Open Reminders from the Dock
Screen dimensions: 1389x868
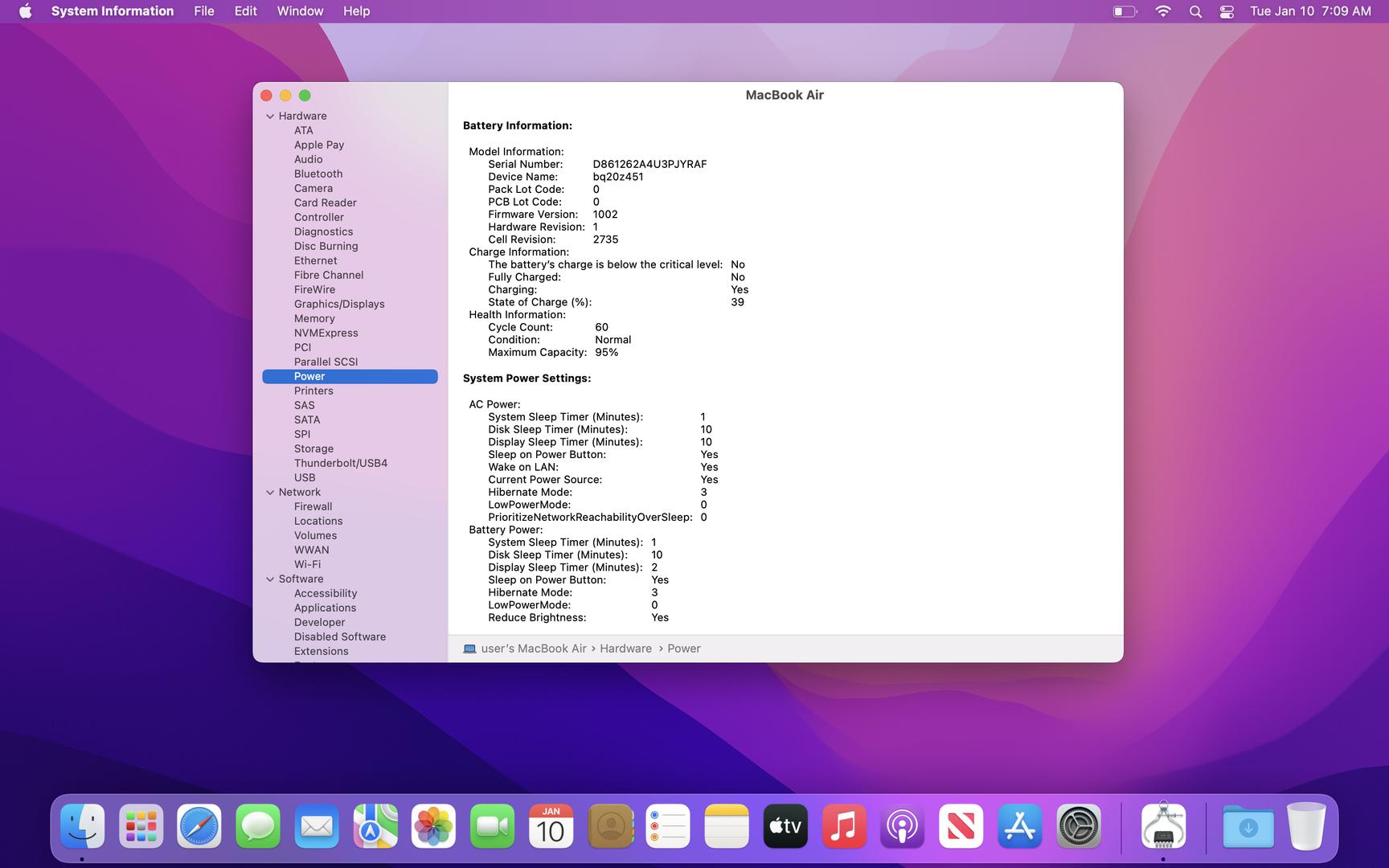tap(668, 826)
